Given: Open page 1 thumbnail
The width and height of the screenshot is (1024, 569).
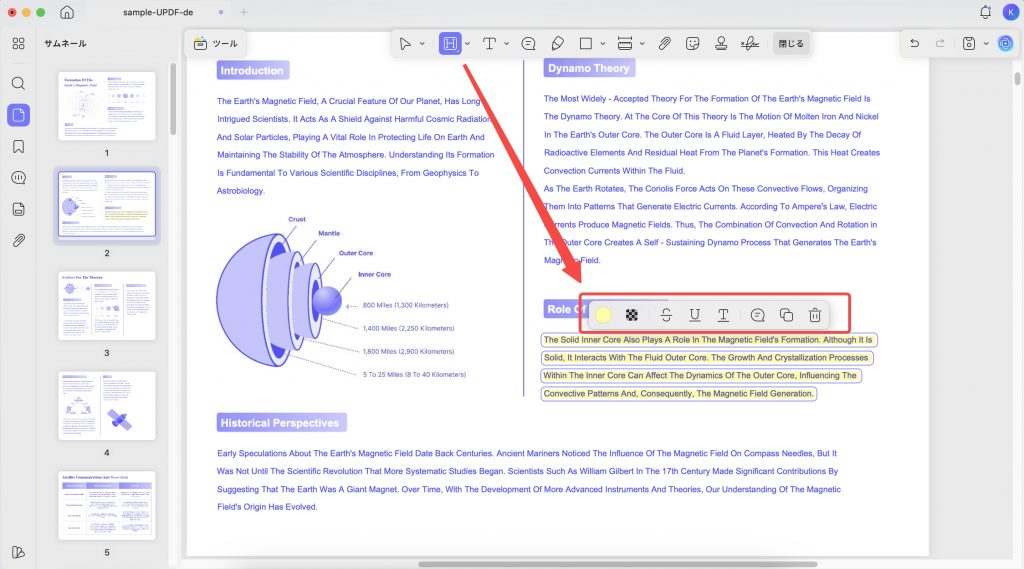Looking at the screenshot, I should (107, 106).
